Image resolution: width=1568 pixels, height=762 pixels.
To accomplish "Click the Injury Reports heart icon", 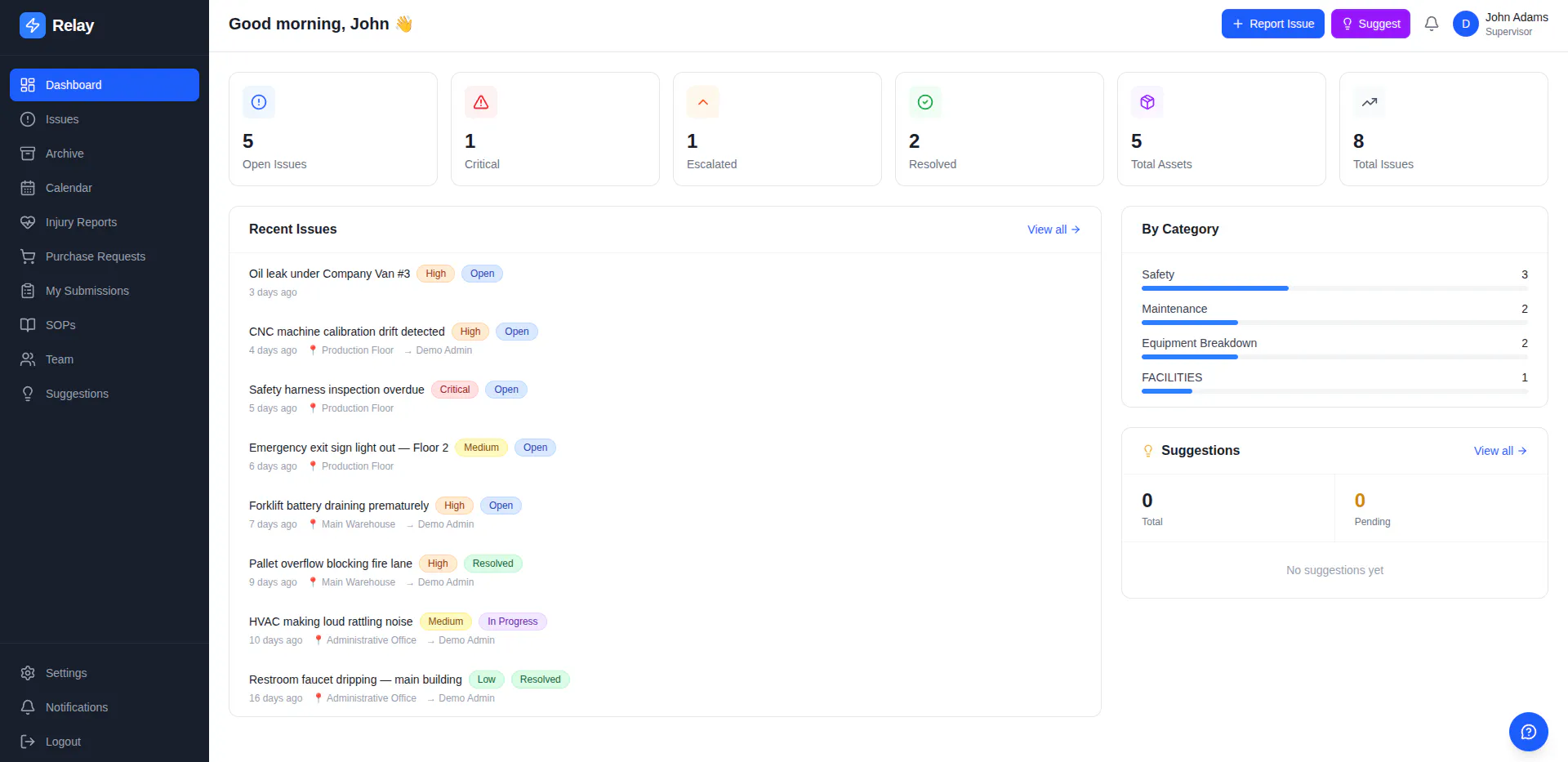I will pos(28,222).
